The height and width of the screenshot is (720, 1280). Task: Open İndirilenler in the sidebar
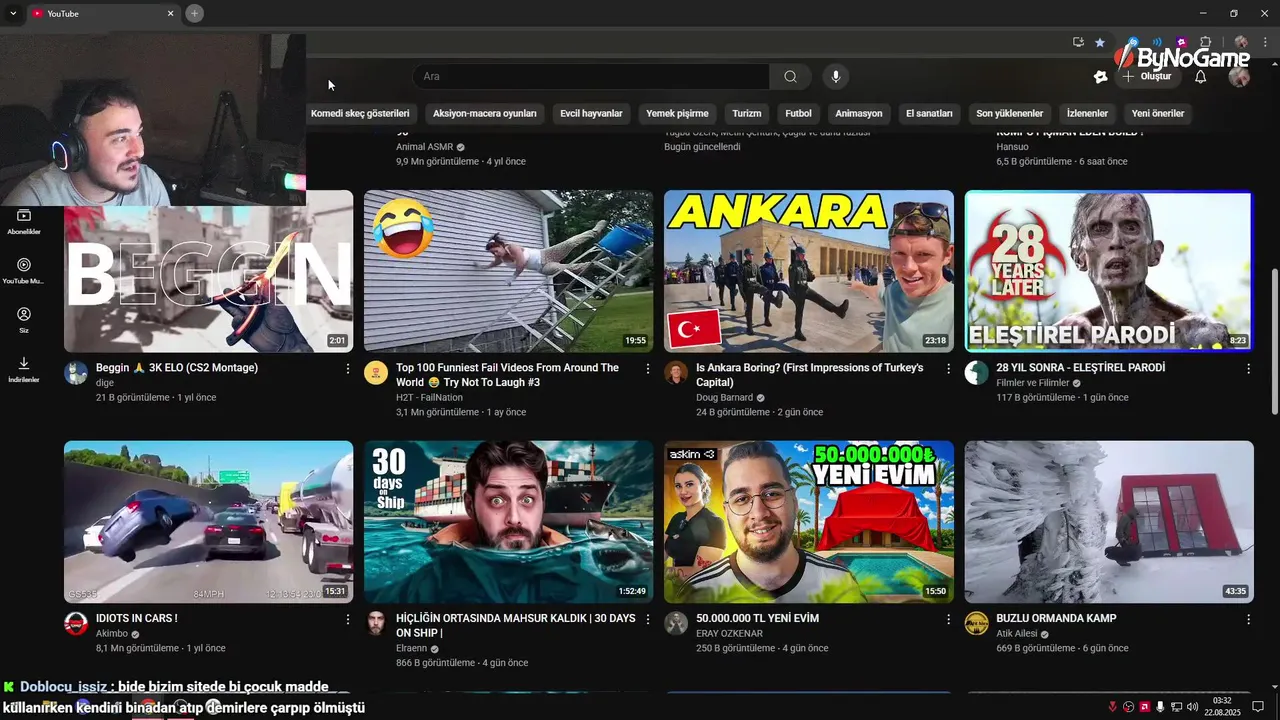[x=24, y=369]
